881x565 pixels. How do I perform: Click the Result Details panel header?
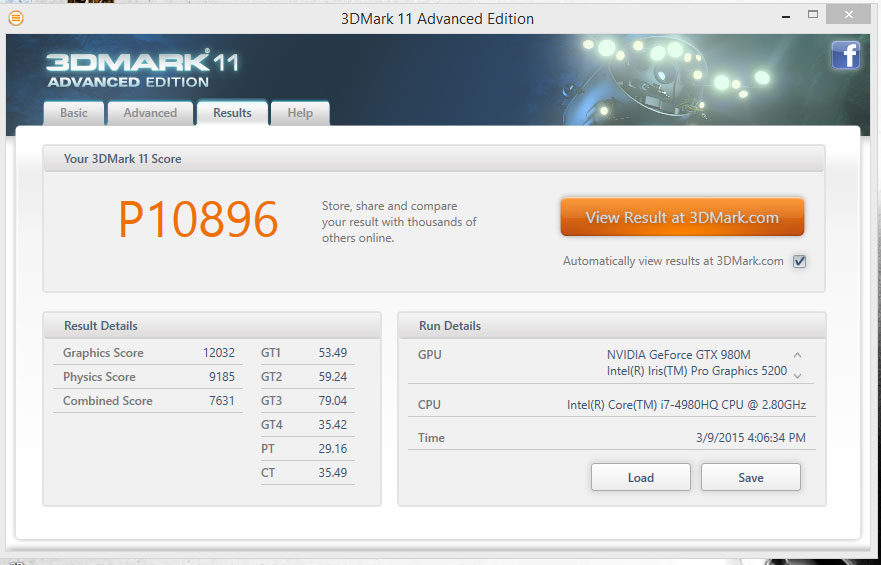212,326
